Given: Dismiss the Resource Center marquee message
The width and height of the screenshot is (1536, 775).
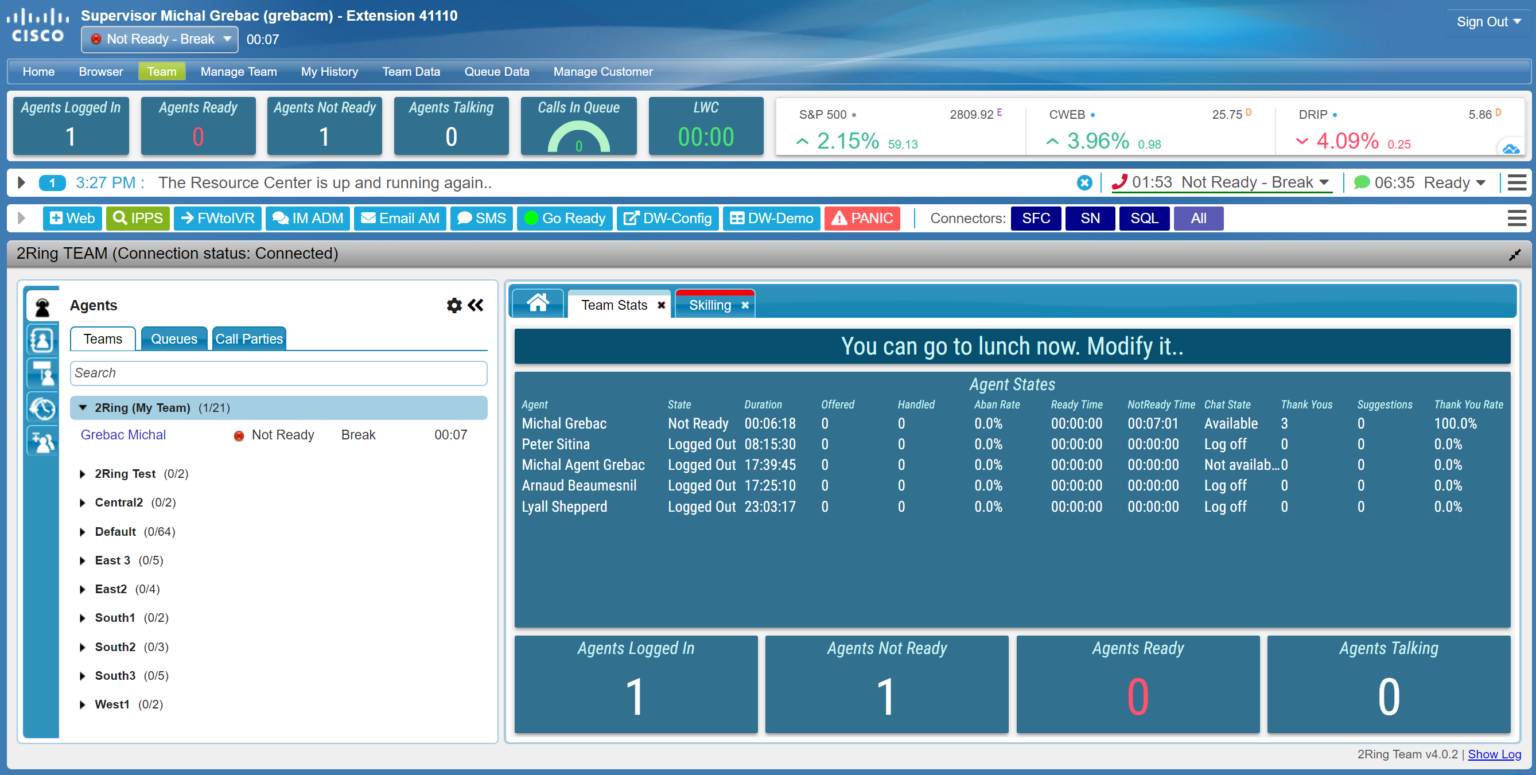Looking at the screenshot, I should (1087, 182).
